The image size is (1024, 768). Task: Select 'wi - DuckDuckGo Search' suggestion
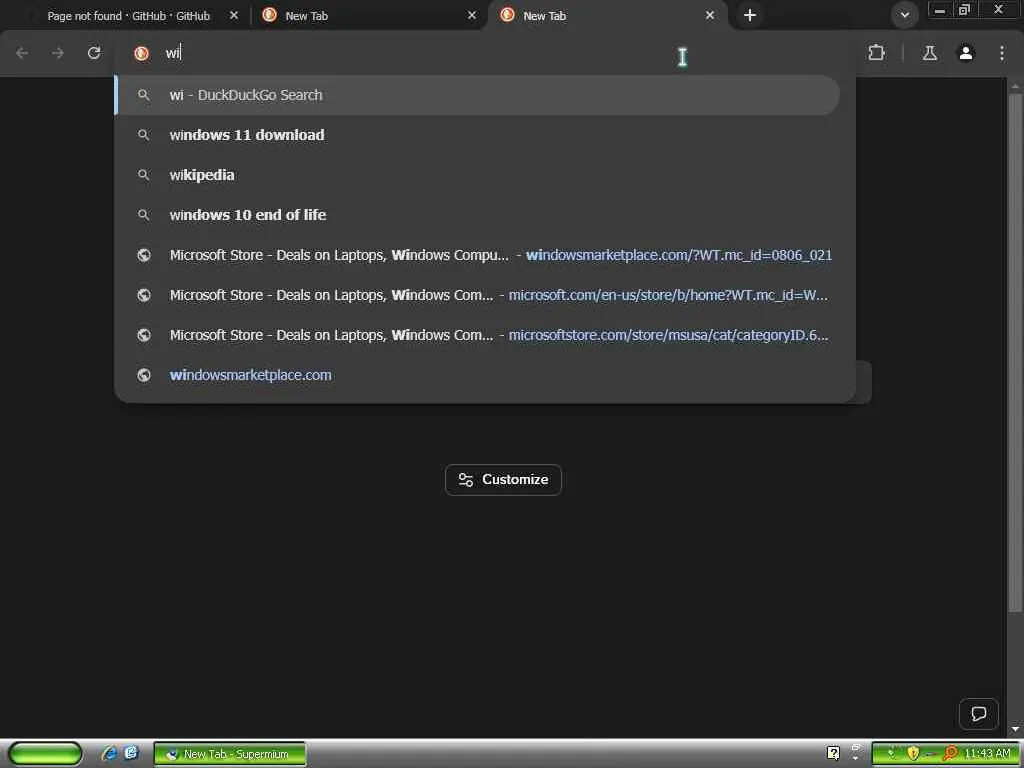coord(477,95)
